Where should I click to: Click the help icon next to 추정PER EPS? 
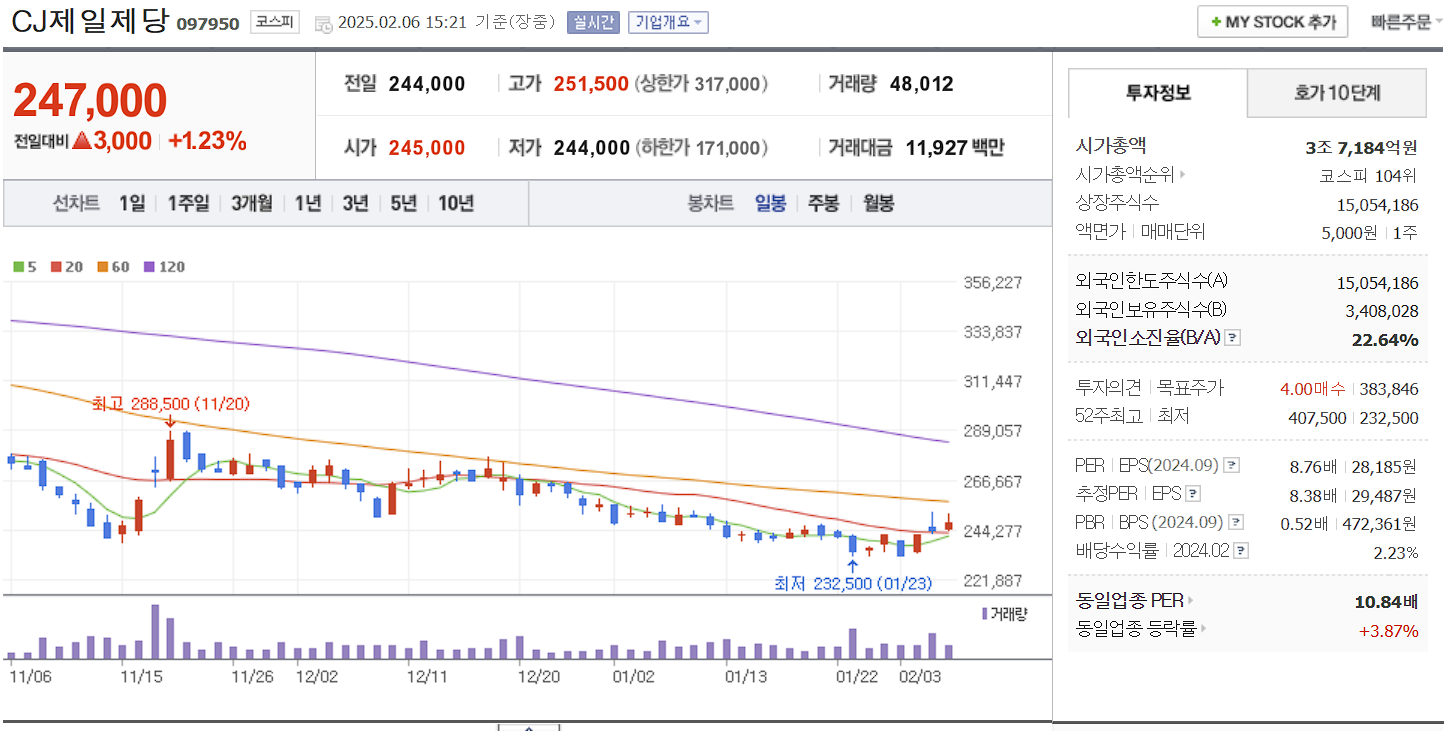[1192, 494]
